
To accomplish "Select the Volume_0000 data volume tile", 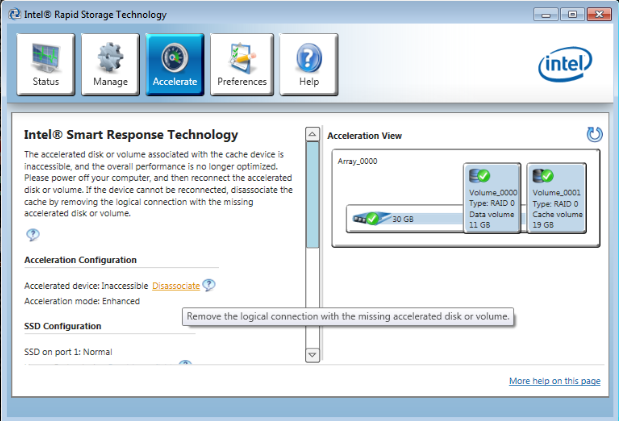I will [x=492, y=198].
